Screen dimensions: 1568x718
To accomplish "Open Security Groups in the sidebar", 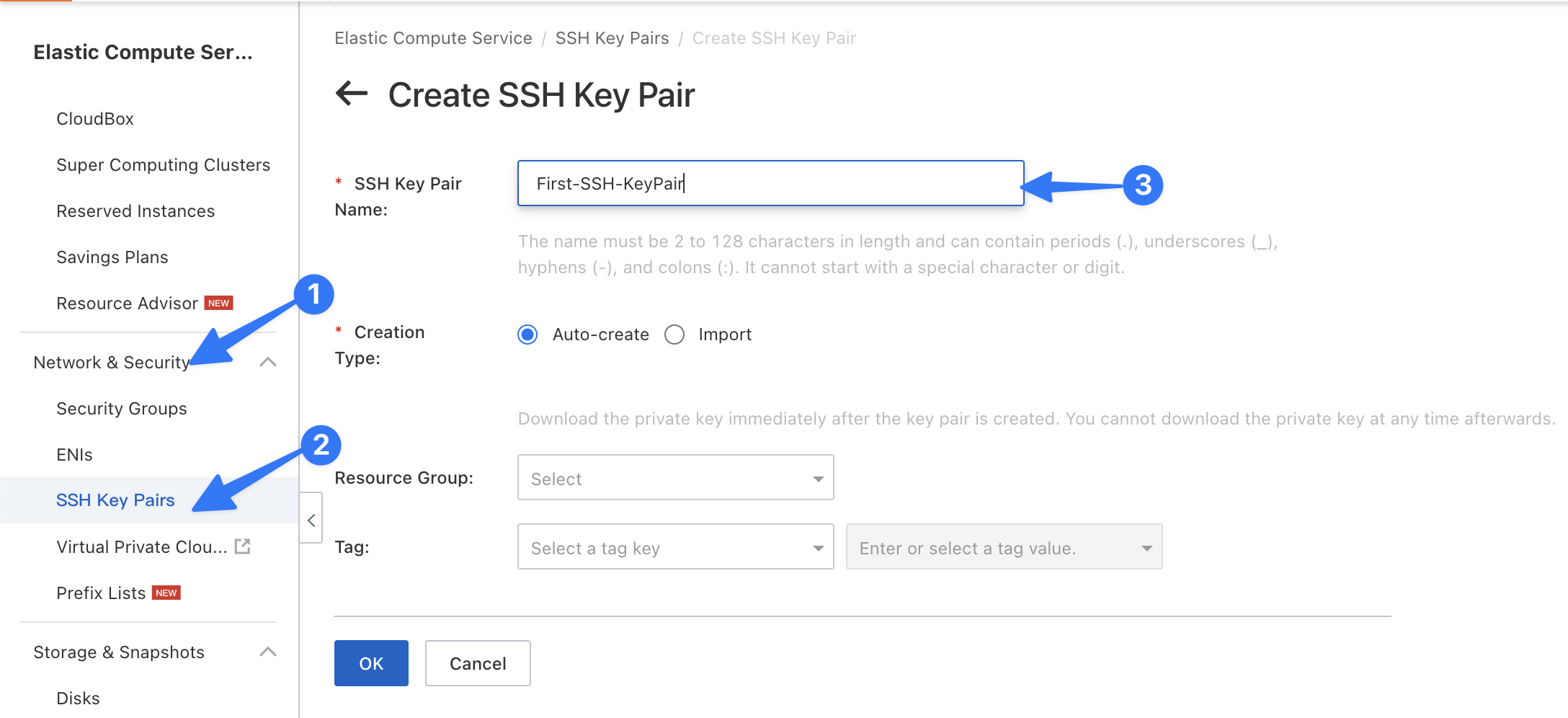I will [x=122, y=409].
